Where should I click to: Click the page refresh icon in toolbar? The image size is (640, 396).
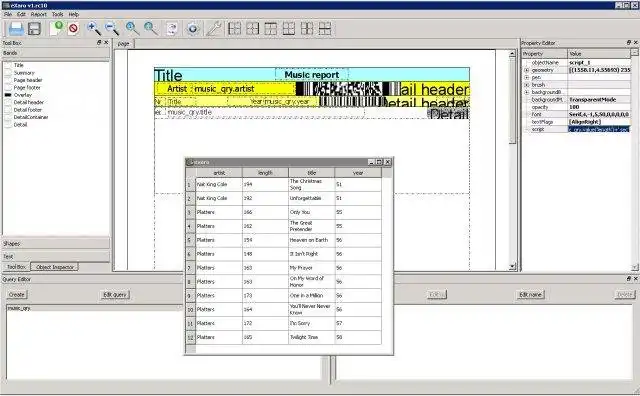pos(172,29)
